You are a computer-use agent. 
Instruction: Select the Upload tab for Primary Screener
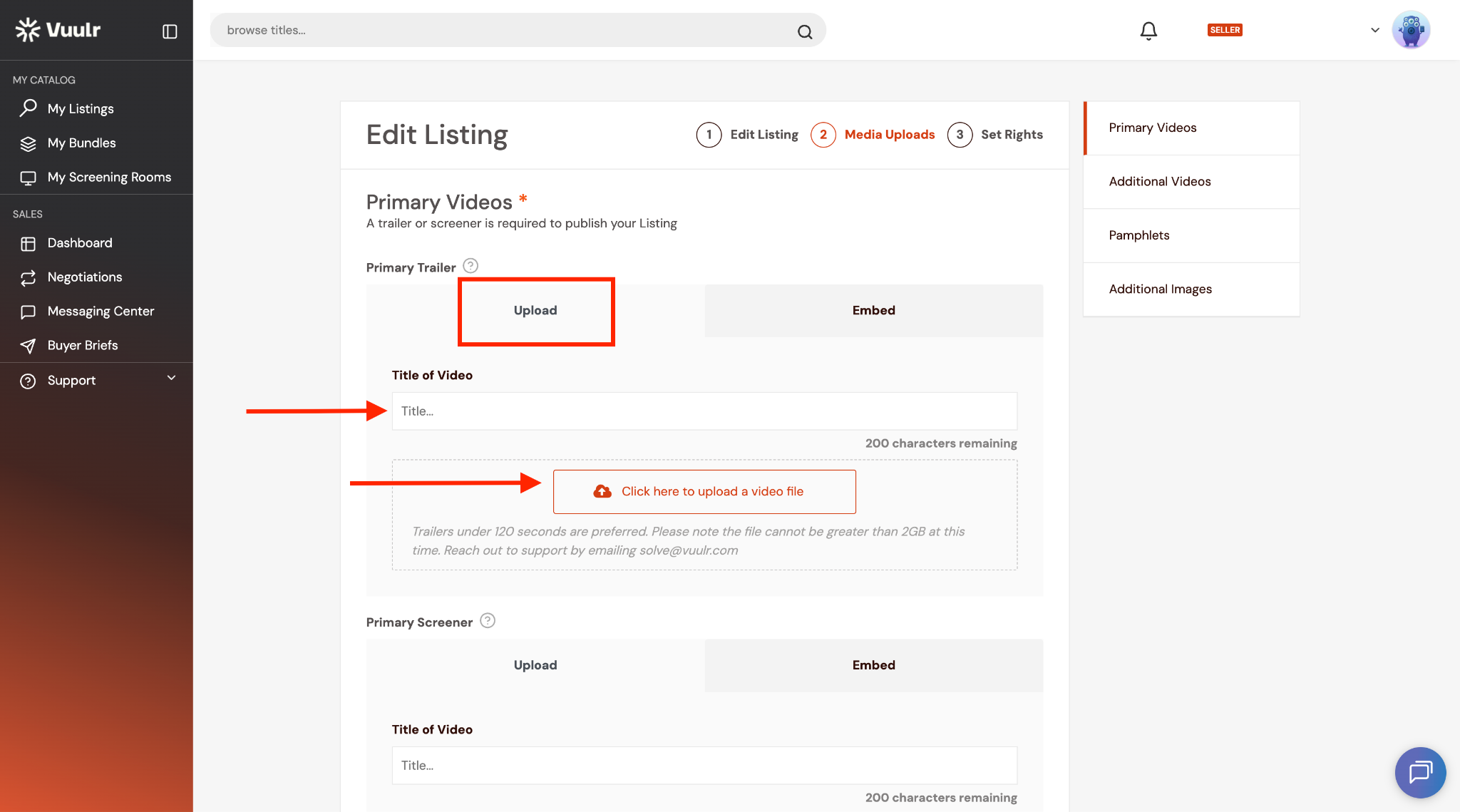535,665
